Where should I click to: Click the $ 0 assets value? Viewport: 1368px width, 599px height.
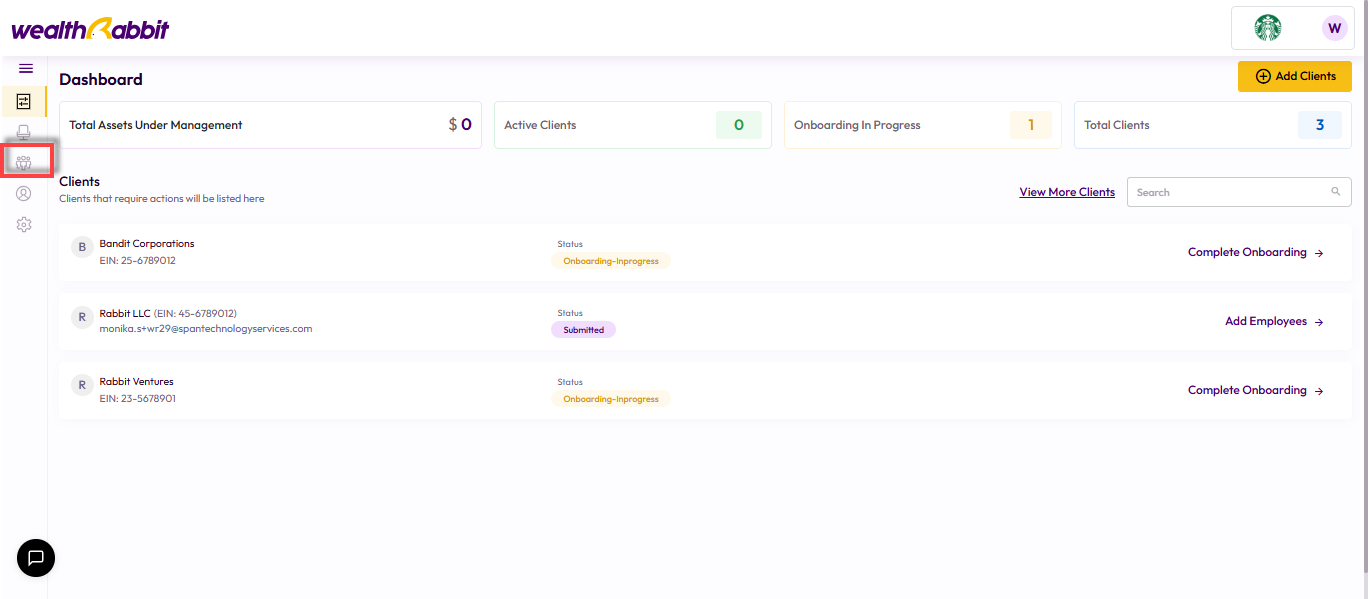460,125
